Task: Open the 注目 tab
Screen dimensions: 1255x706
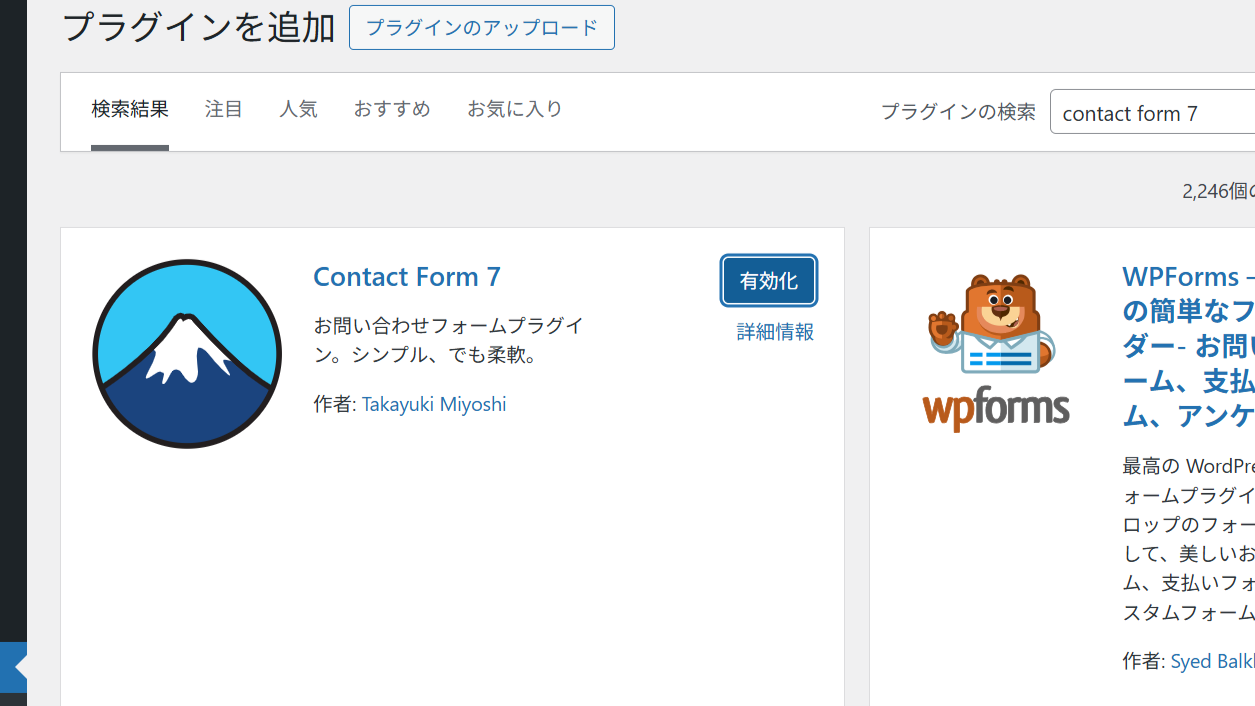Action: (224, 109)
